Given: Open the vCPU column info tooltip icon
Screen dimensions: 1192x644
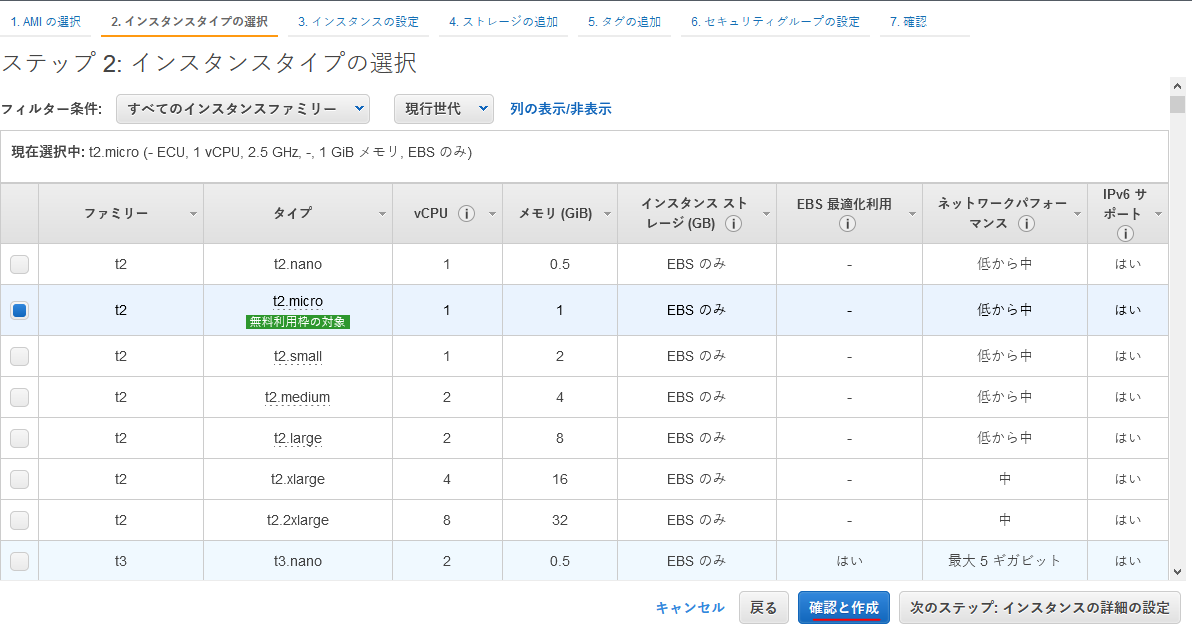Looking at the screenshot, I should tap(466, 213).
